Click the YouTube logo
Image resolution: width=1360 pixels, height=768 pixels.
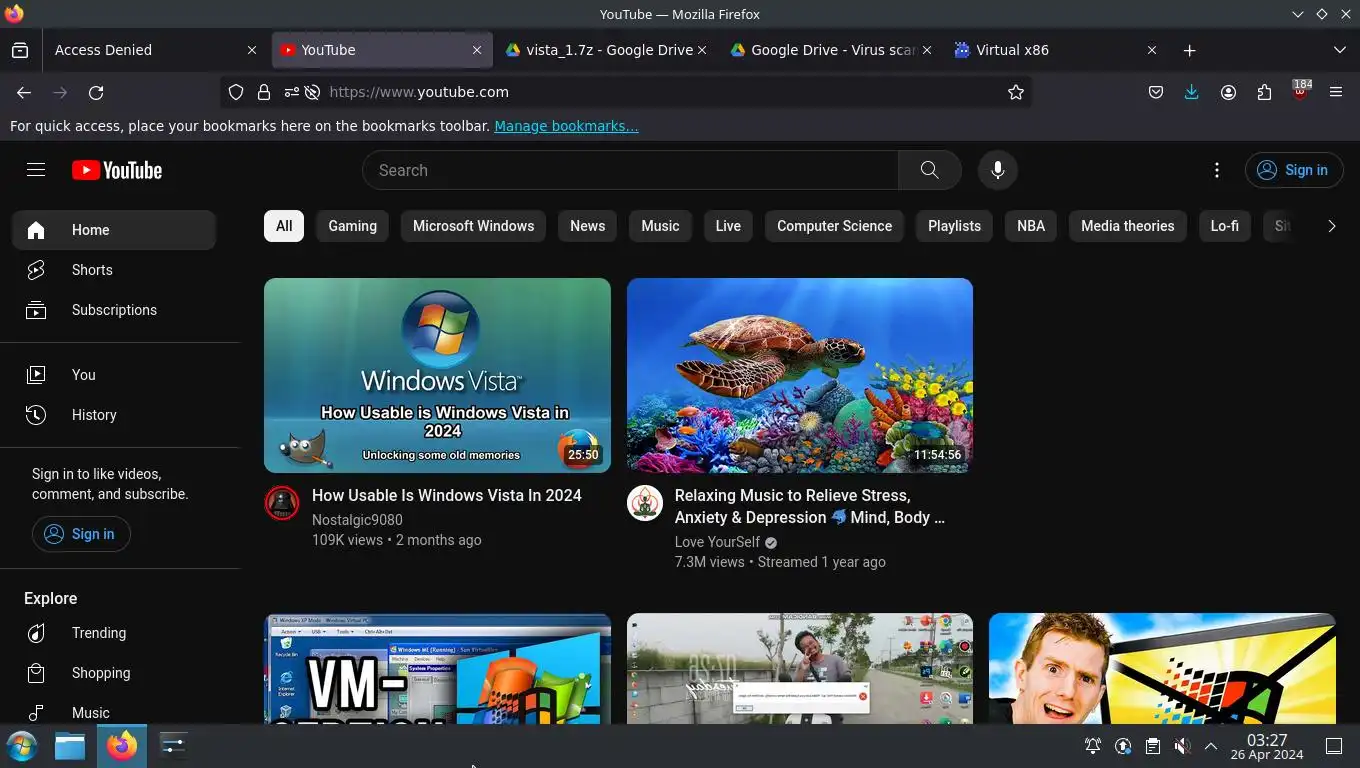pyautogui.click(x=117, y=170)
